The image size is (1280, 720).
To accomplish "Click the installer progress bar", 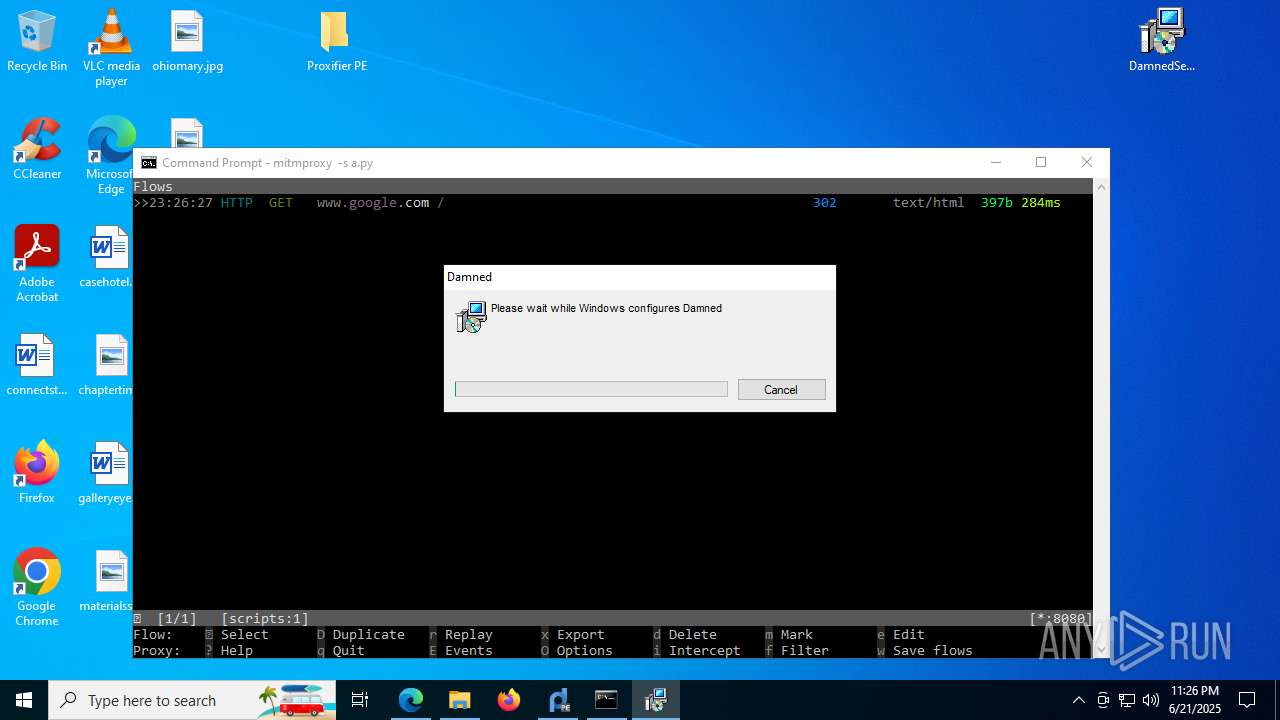I will [x=591, y=389].
